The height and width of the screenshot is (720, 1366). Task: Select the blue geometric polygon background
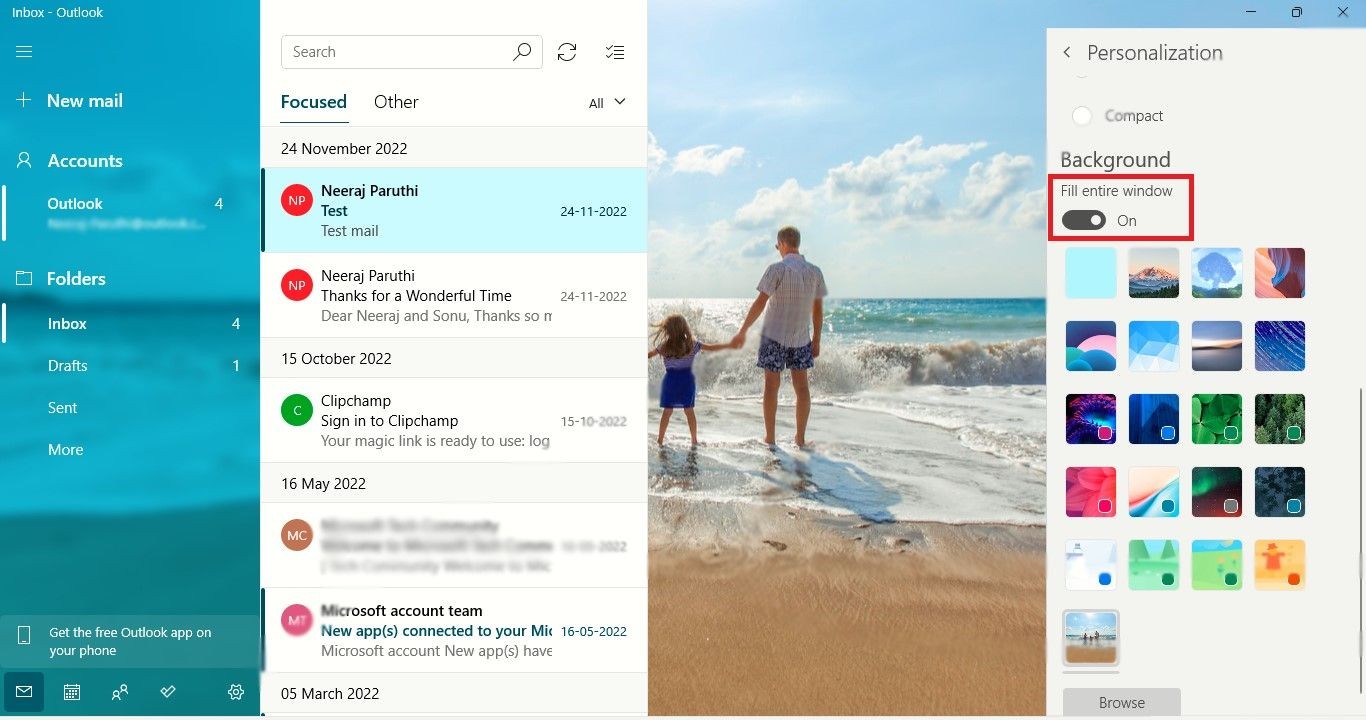tap(1154, 346)
